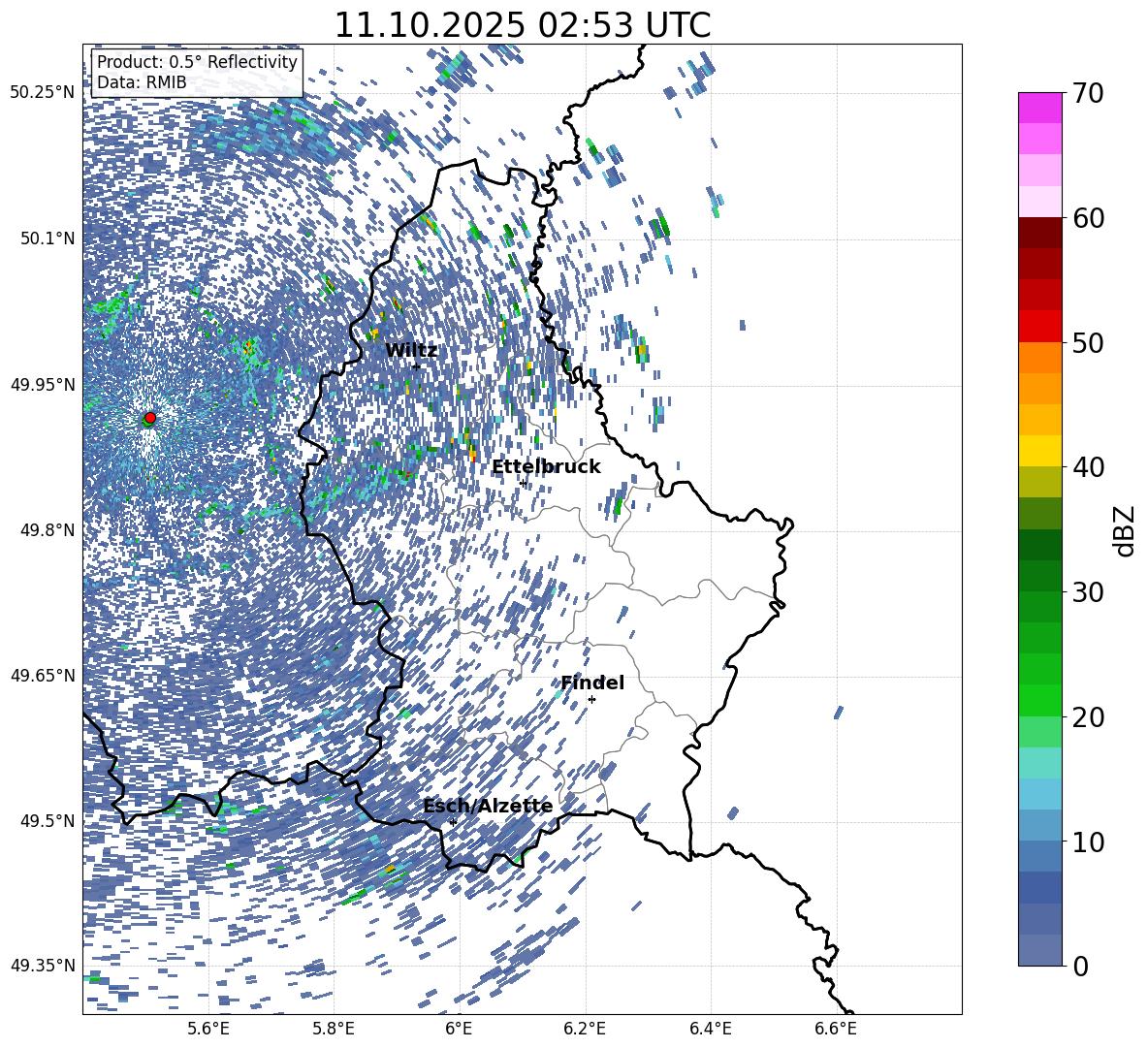Click the magenta top colorbar segment
The height and width of the screenshot is (1048, 1148).
click(x=1039, y=108)
